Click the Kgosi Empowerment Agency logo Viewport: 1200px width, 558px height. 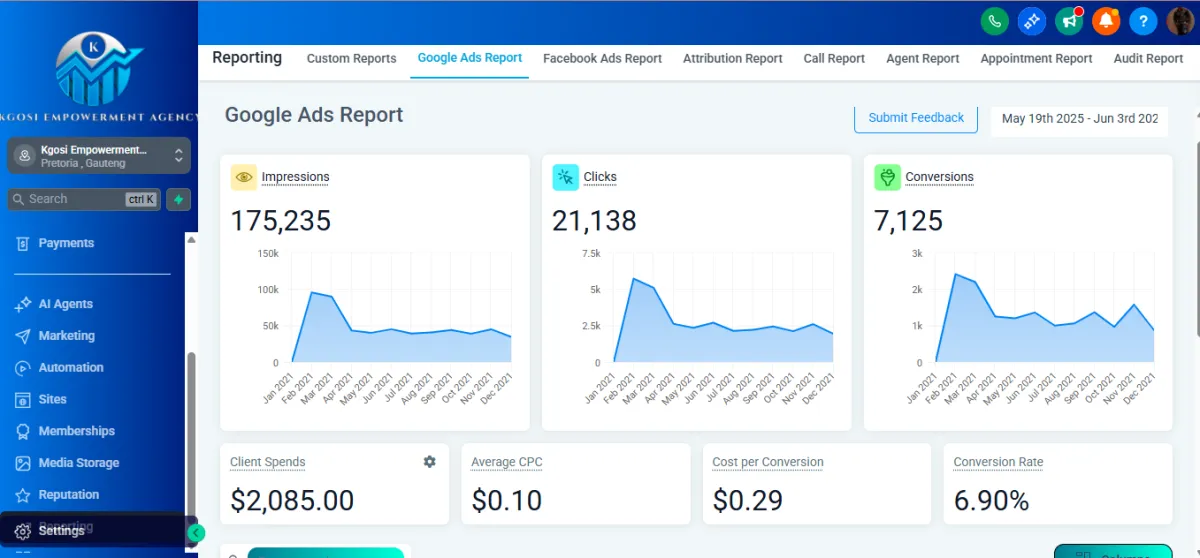[98, 78]
